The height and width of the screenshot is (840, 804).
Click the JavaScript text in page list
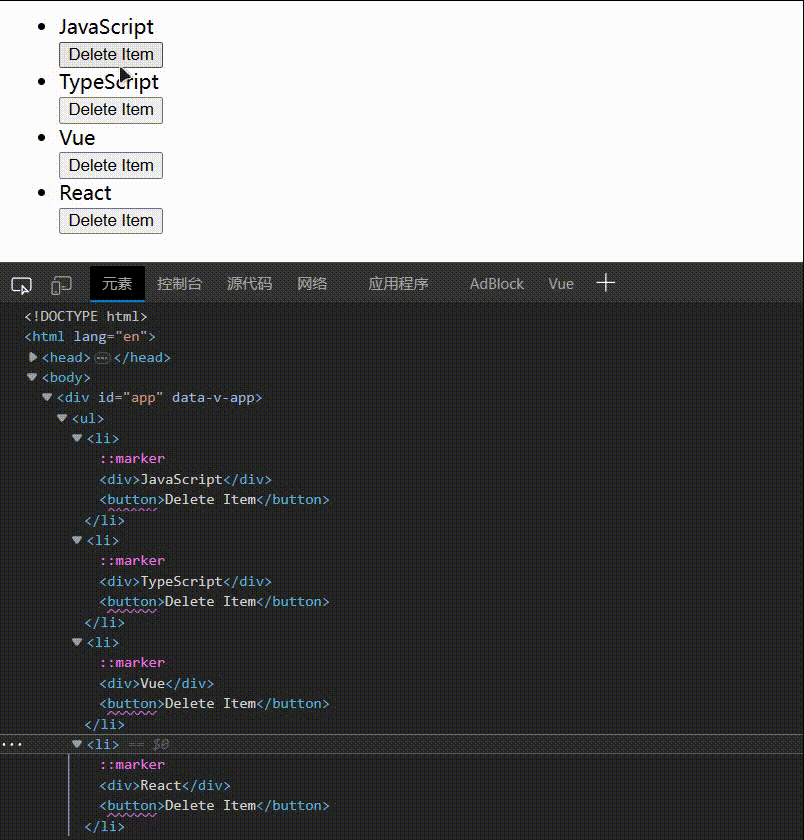click(x=106, y=27)
